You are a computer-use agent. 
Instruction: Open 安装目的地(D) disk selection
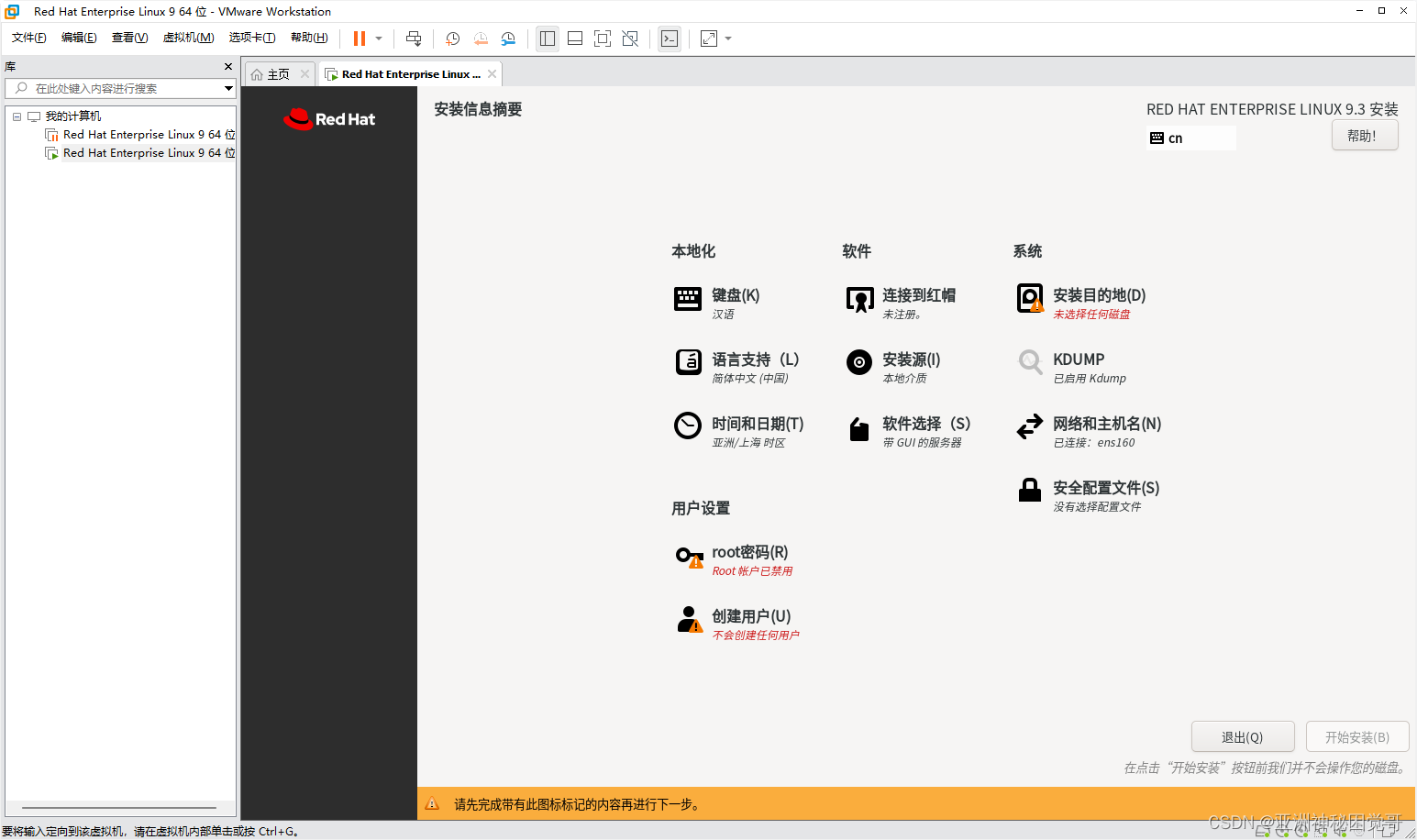[x=1081, y=303]
